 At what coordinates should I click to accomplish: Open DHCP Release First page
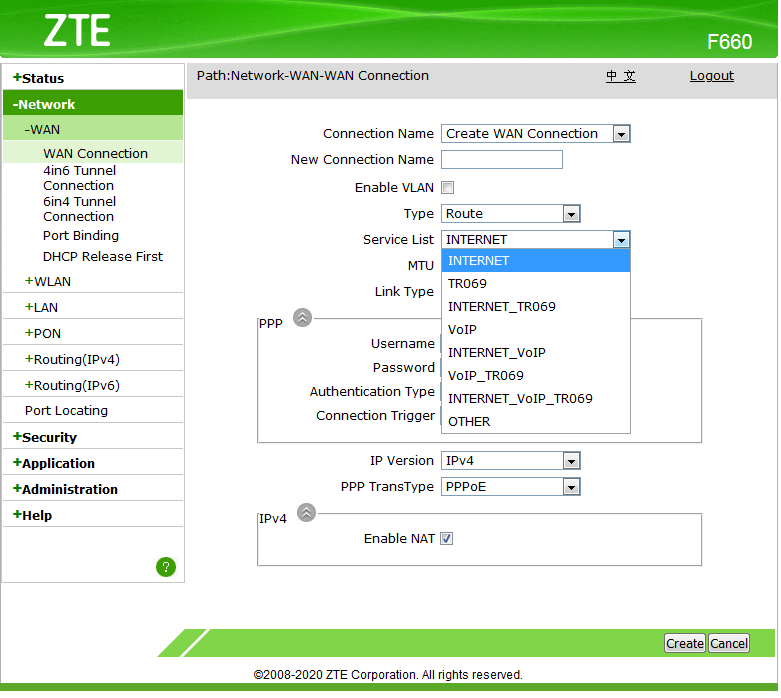[x=103, y=257]
